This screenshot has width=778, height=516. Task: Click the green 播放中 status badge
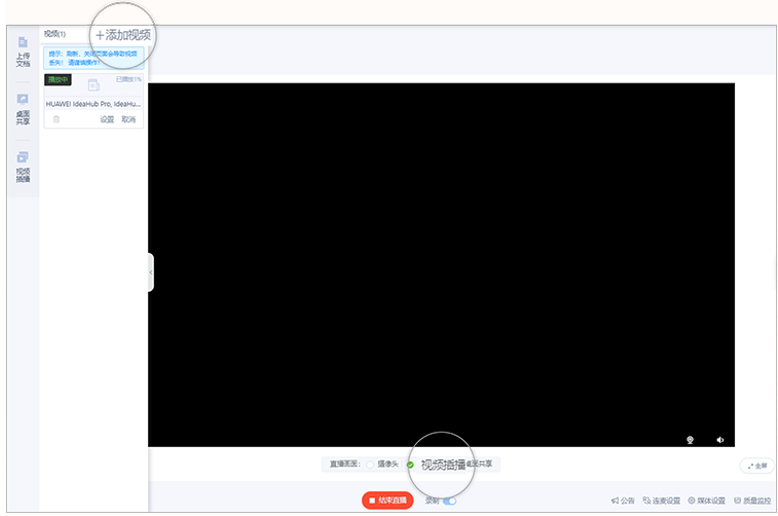point(58,79)
